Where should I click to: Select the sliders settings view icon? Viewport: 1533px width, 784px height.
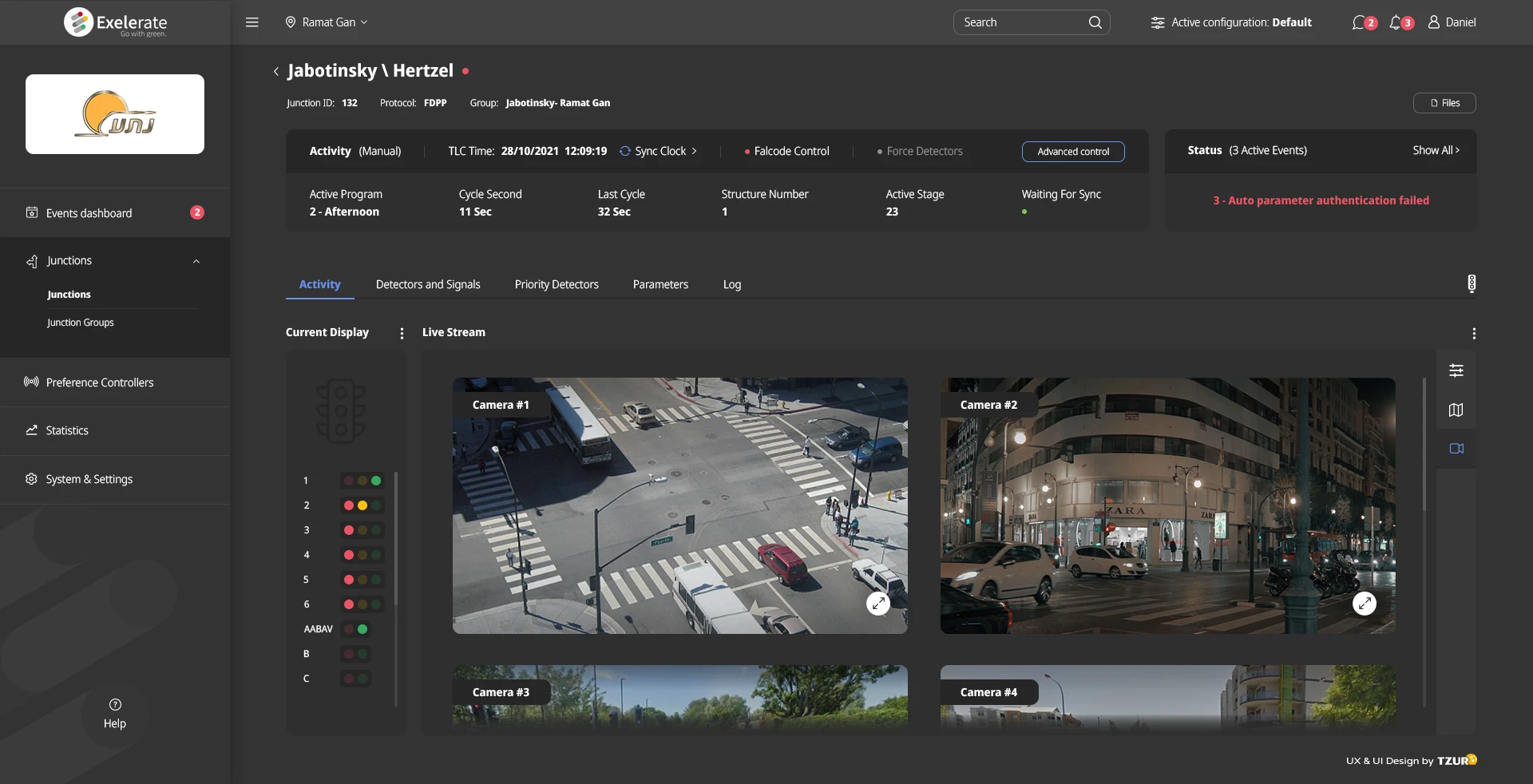[1456, 370]
